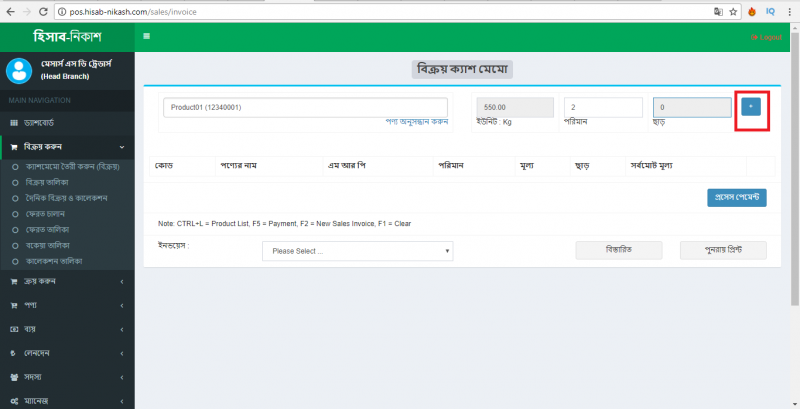Viewport: 800px width, 409px height.
Task: Click the dashboard grid icon in sidebar
Action: (14, 123)
